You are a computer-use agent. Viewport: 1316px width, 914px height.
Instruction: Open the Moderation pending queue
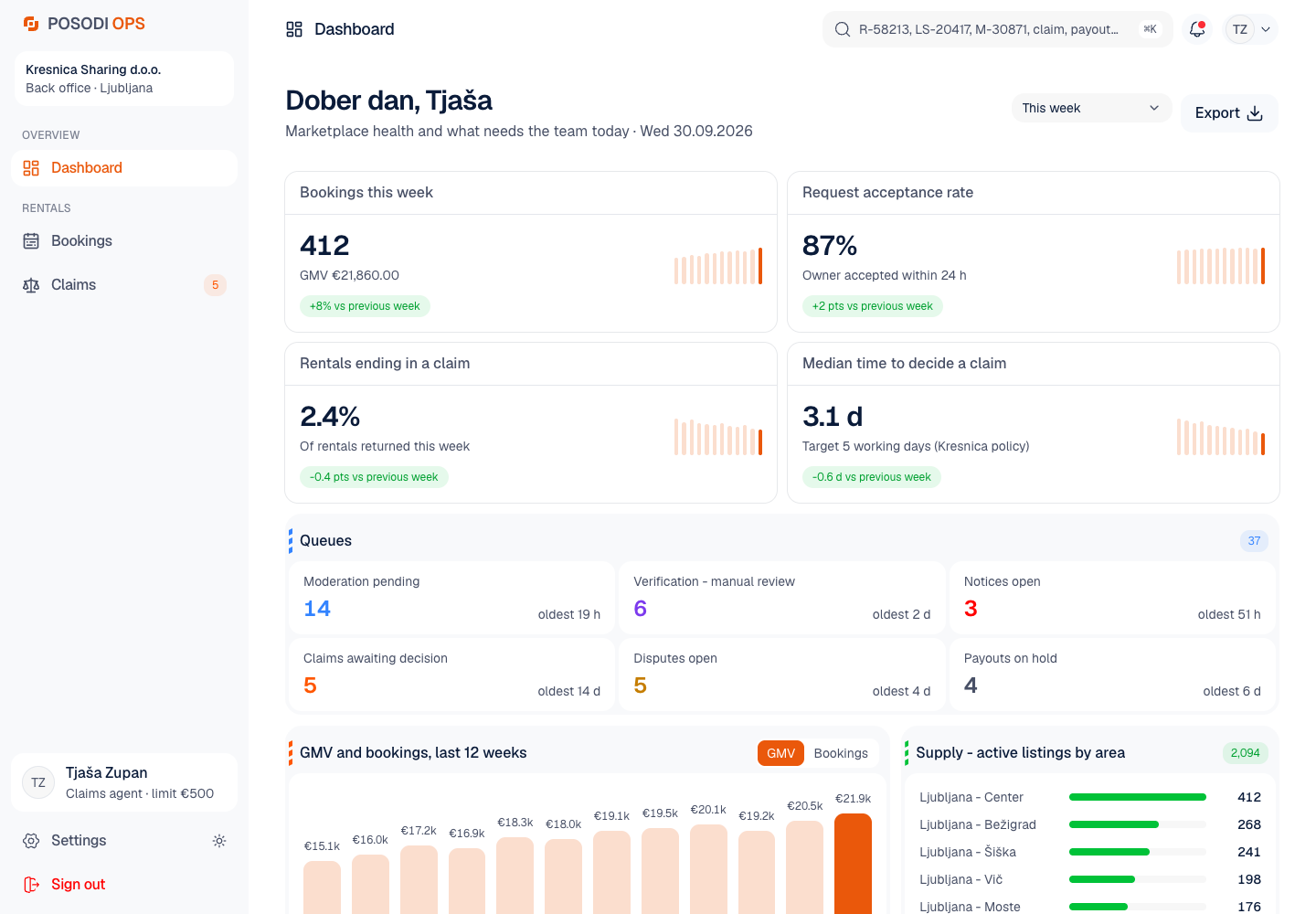[451, 598]
